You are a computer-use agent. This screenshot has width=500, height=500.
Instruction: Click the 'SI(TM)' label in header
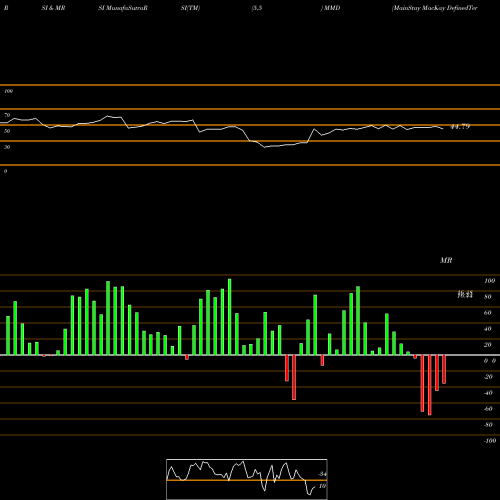pos(190,8)
